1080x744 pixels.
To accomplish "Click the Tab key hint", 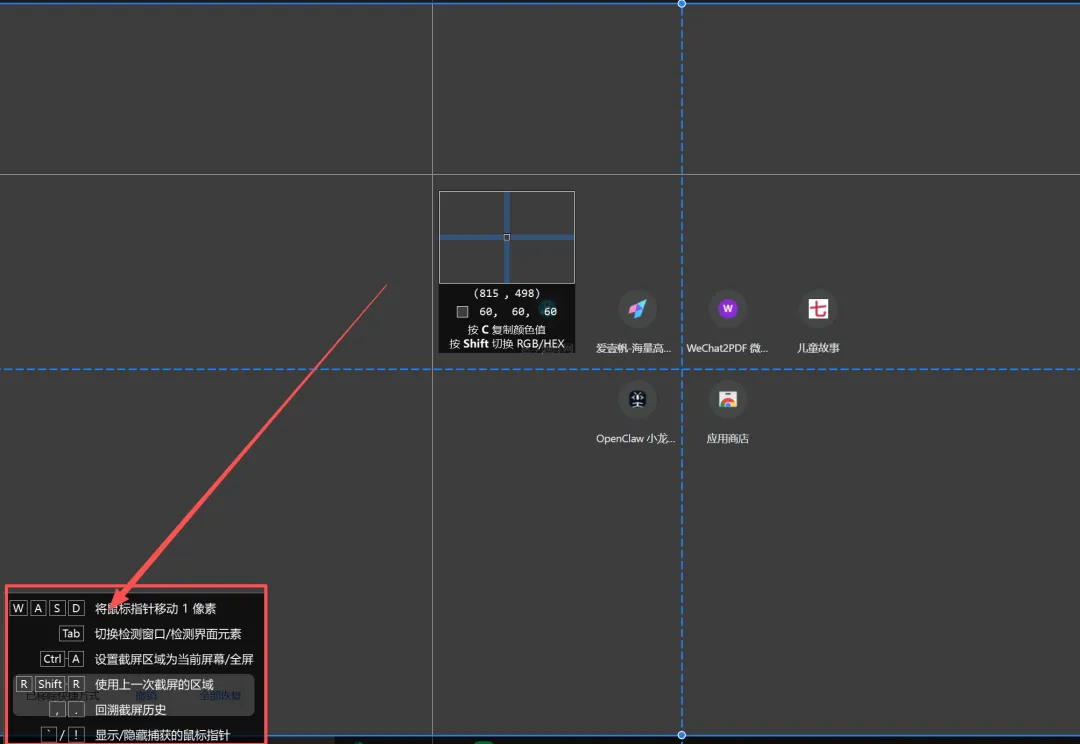I will pos(71,634).
